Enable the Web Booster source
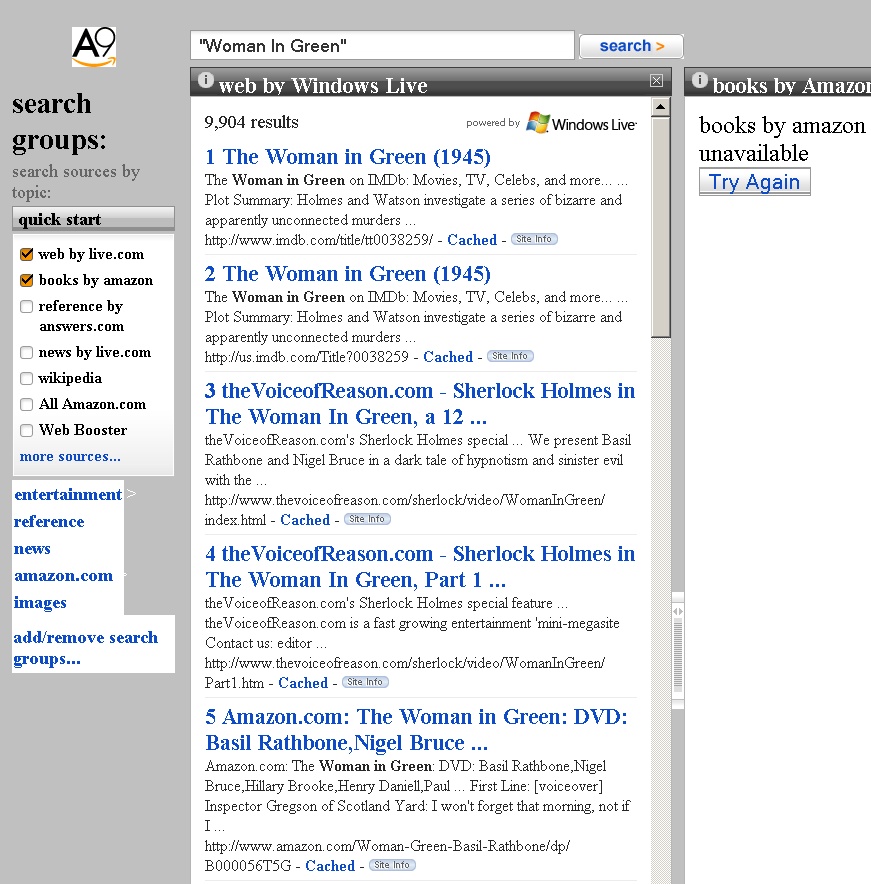Viewport: 871px width, 884px height. click(x=26, y=430)
